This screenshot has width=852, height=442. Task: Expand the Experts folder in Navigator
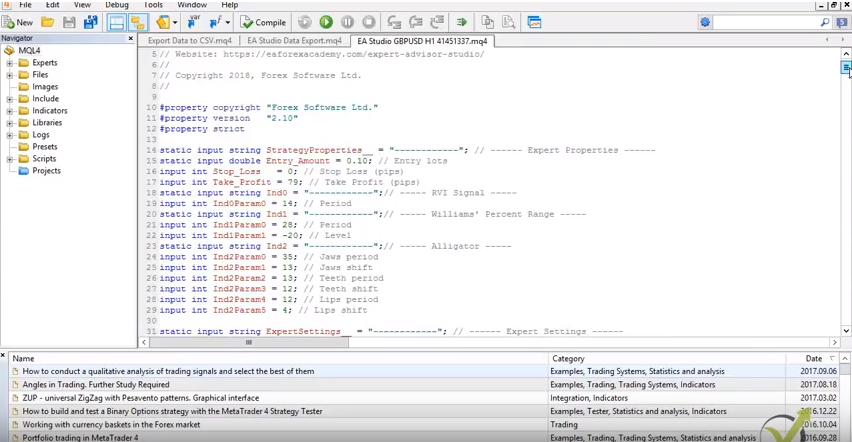[x=10, y=63]
